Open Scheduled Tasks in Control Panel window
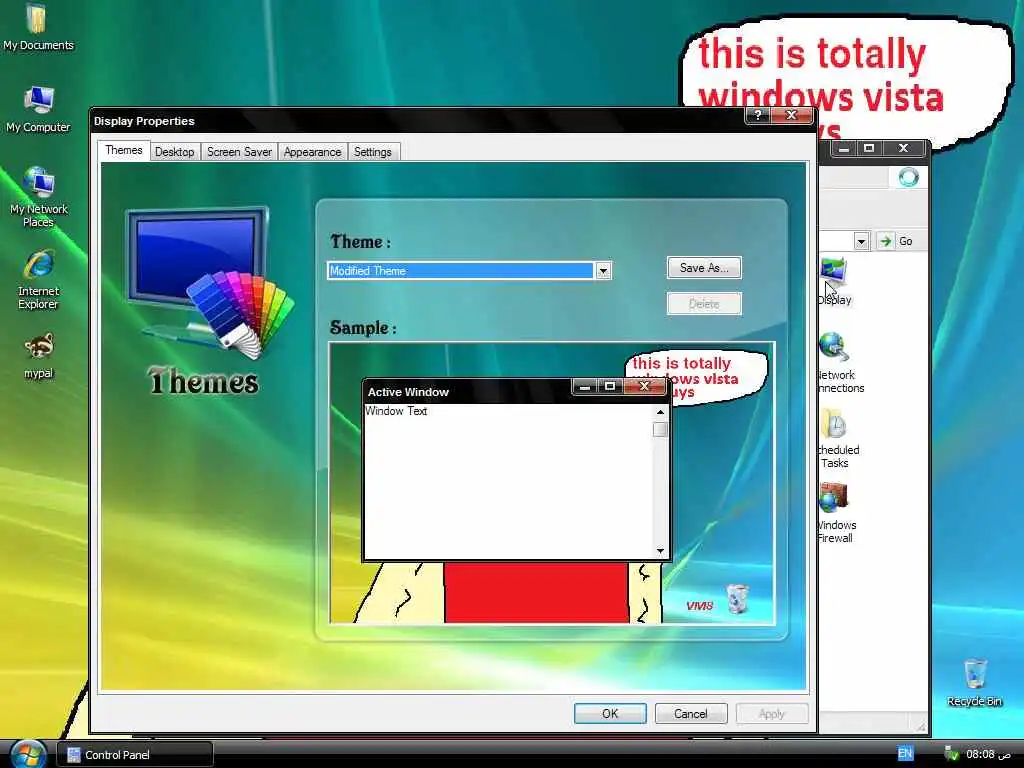Viewport: 1024px width, 768px height. tap(838, 438)
